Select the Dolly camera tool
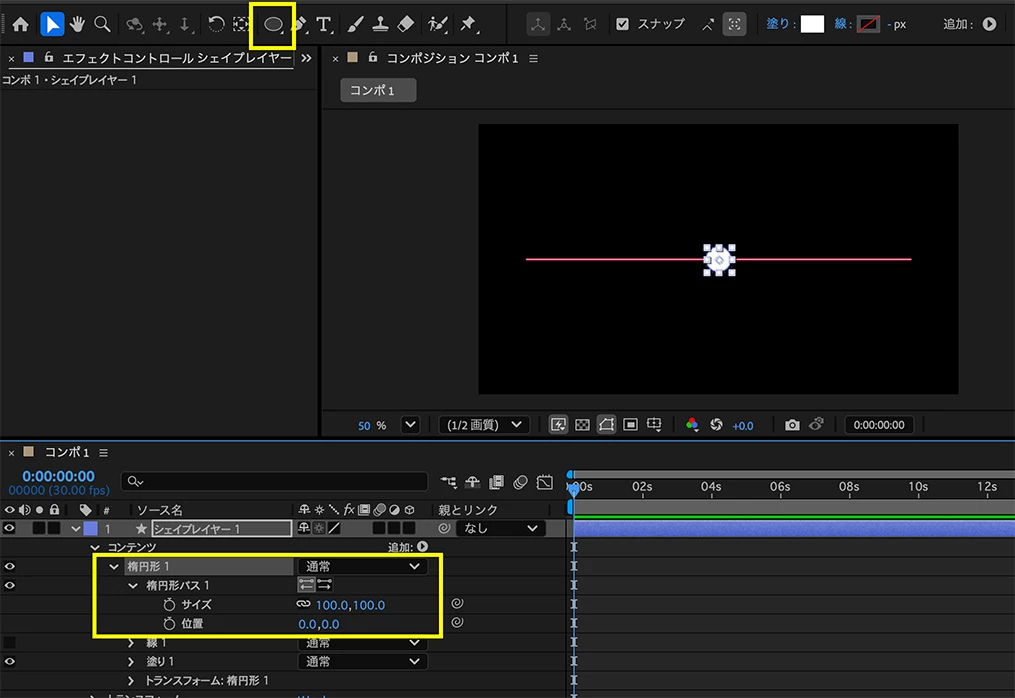This screenshot has height=698, width=1015. click(x=185, y=25)
